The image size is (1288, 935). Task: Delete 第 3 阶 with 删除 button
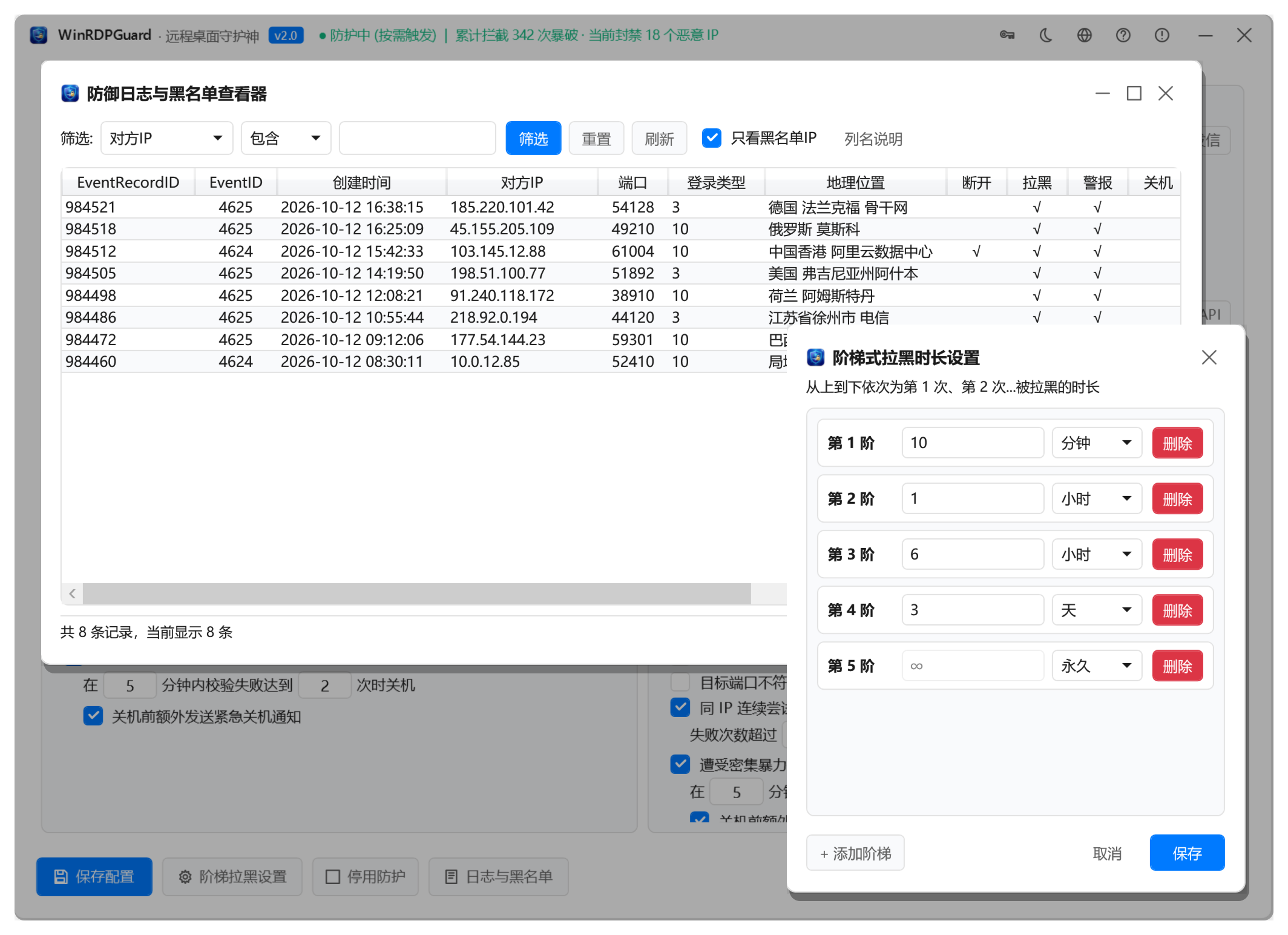pos(1177,554)
